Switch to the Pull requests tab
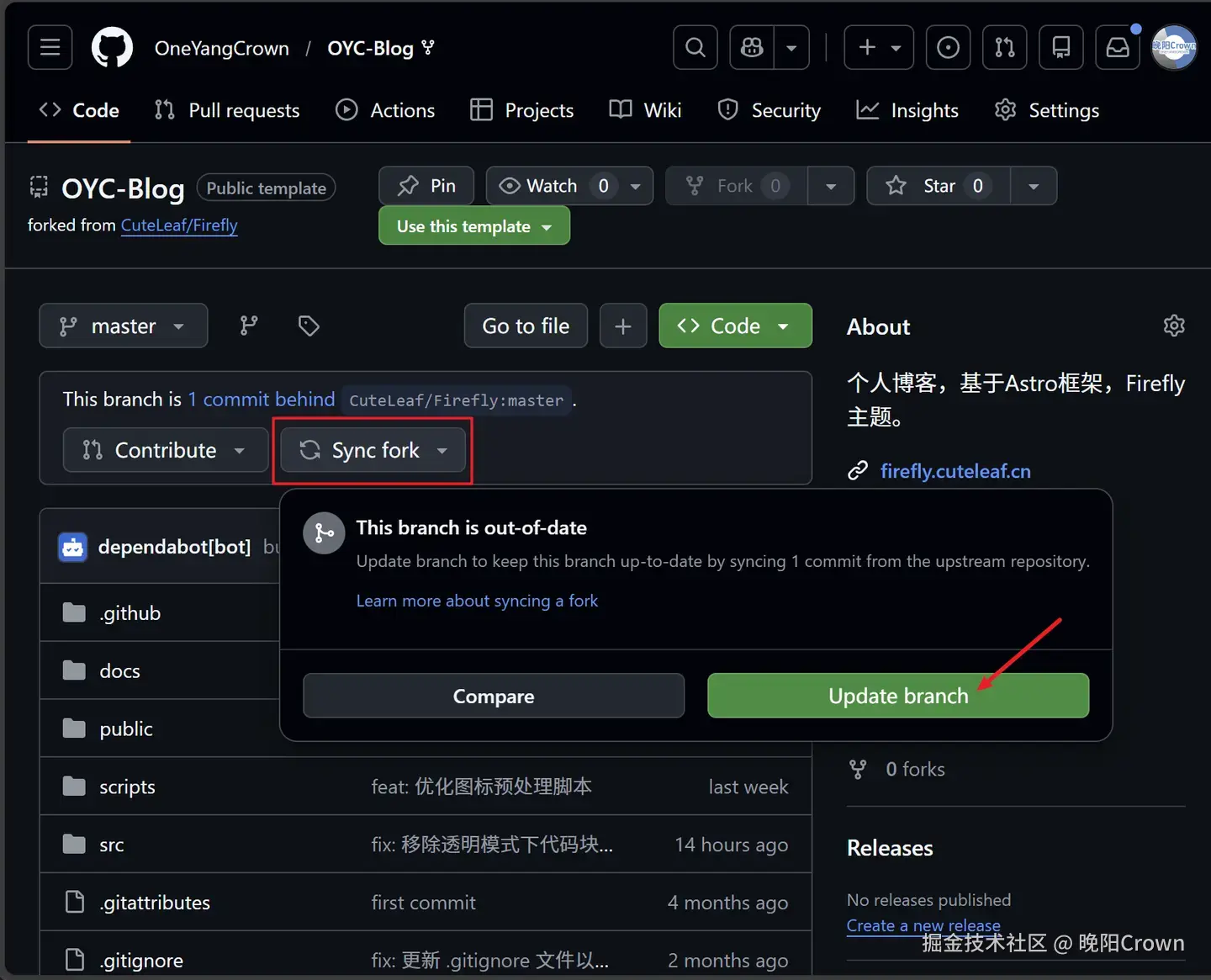 [227, 110]
